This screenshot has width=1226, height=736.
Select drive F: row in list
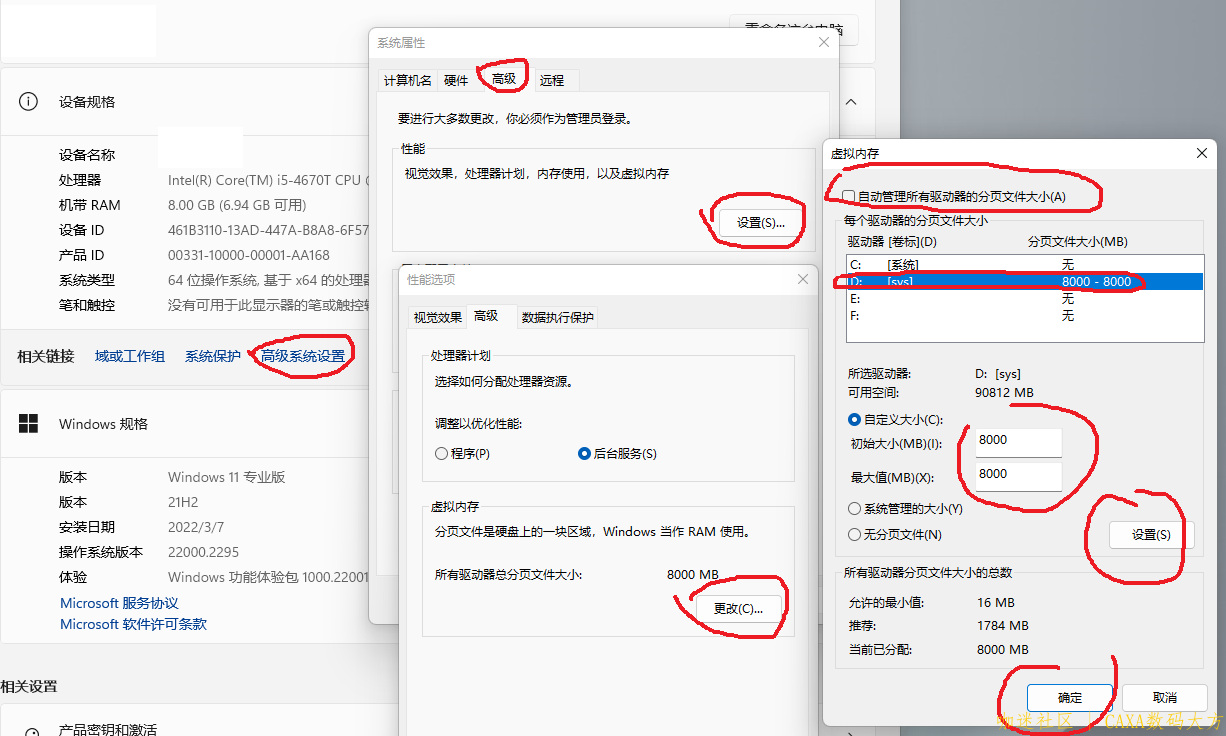click(1024, 316)
